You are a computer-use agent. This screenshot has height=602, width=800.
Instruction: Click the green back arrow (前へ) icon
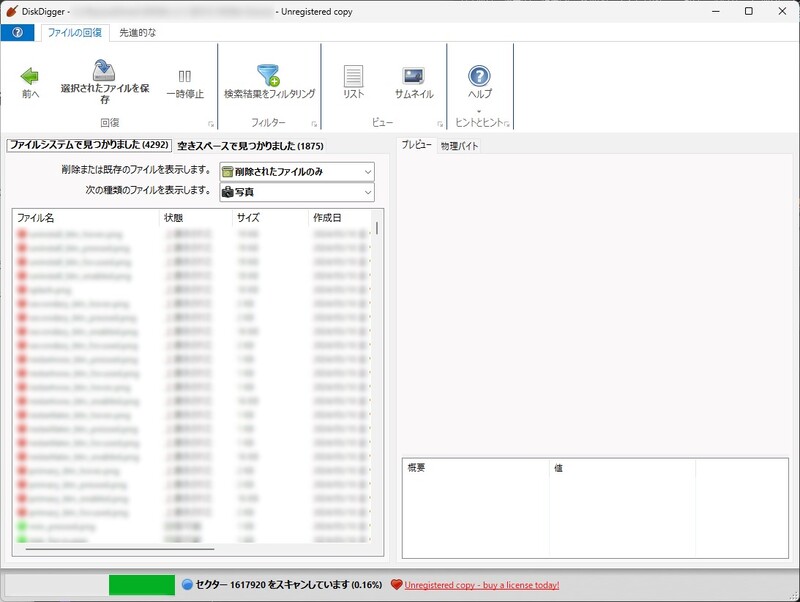pyautogui.click(x=27, y=80)
